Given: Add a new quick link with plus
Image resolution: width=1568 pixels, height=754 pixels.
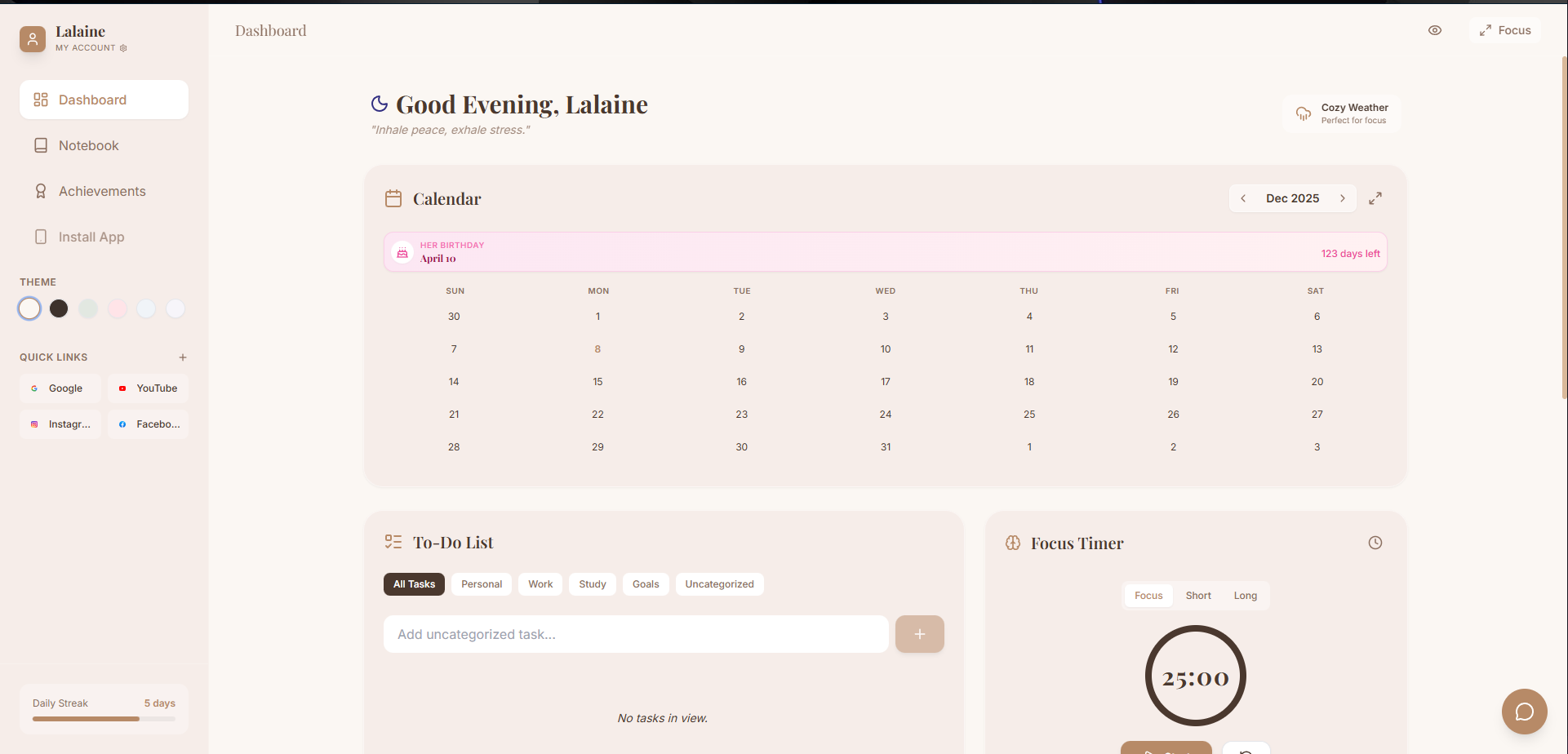Looking at the screenshot, I should coord(183,357).
